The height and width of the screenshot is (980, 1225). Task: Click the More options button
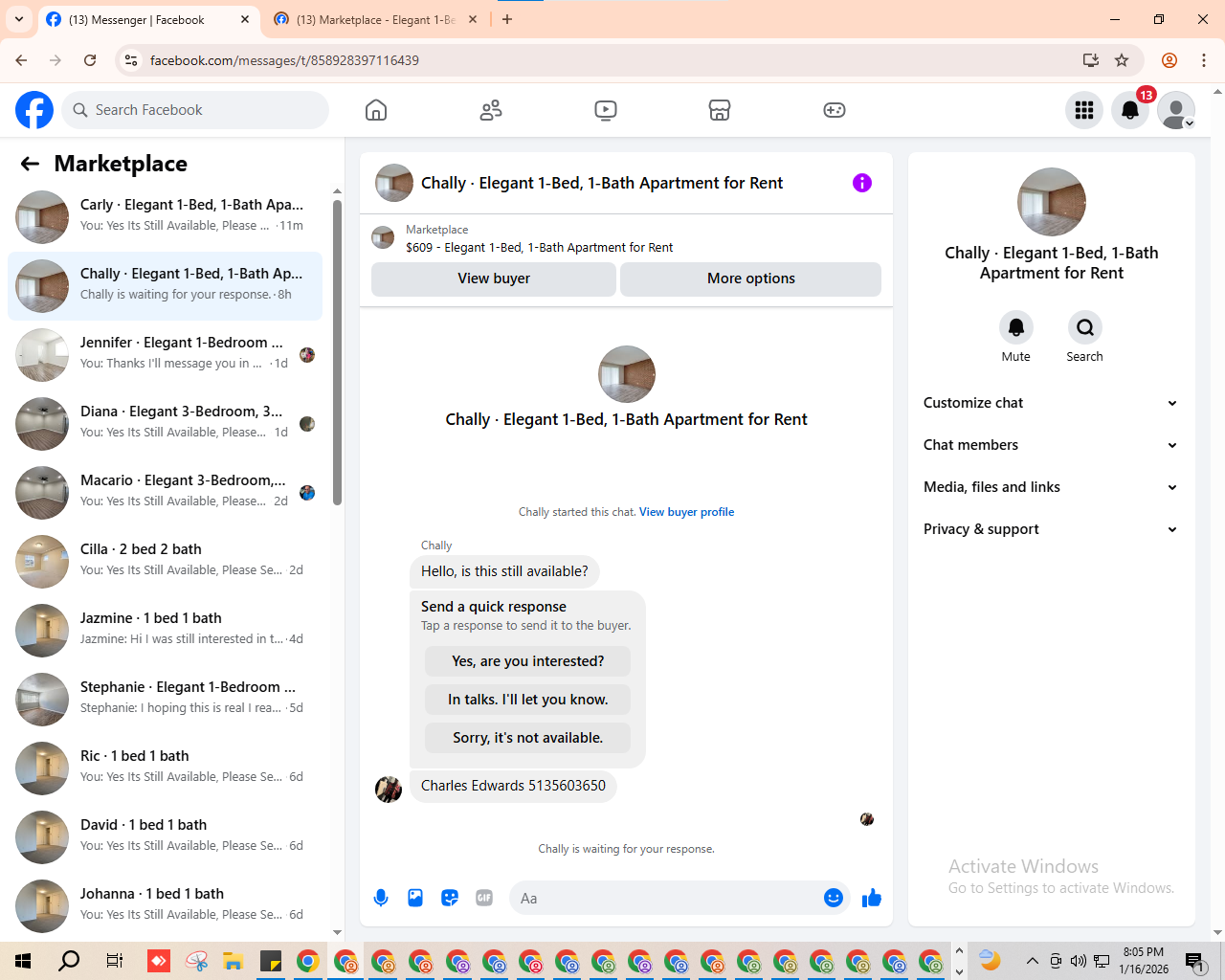751,278
